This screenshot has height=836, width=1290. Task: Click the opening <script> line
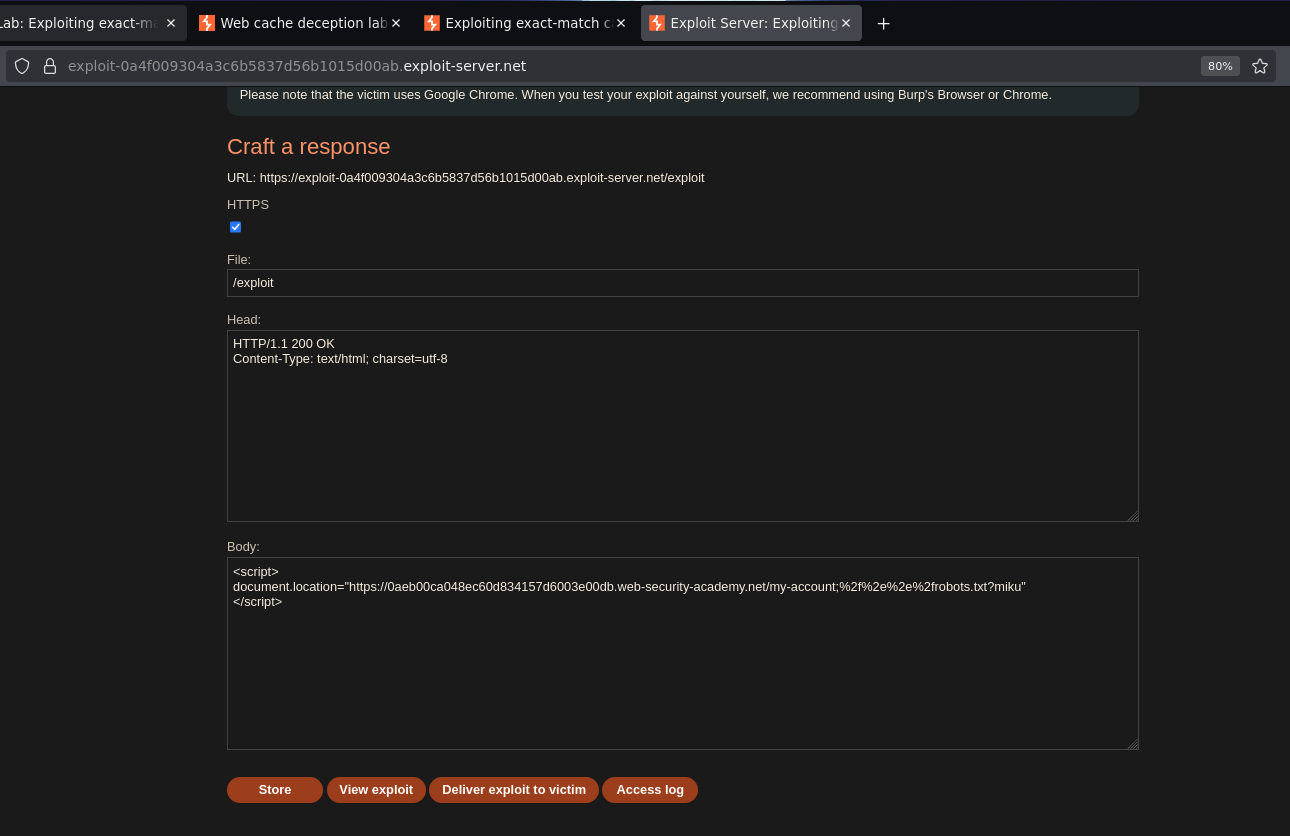pyautogui.click(x=256, y=572)
